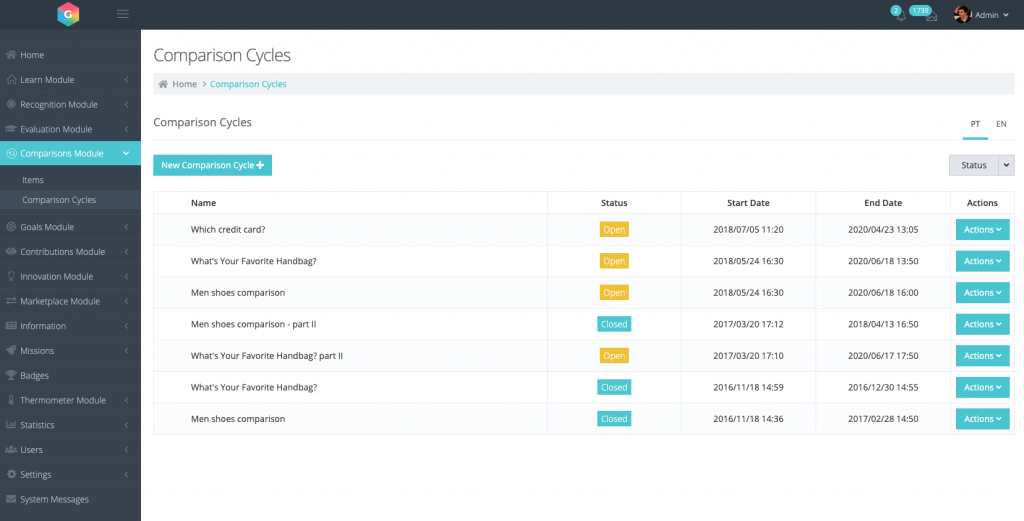Open Actions dropdown for Which credit card?
Viewport: 1024px width, 521px height.
(982, 230)
